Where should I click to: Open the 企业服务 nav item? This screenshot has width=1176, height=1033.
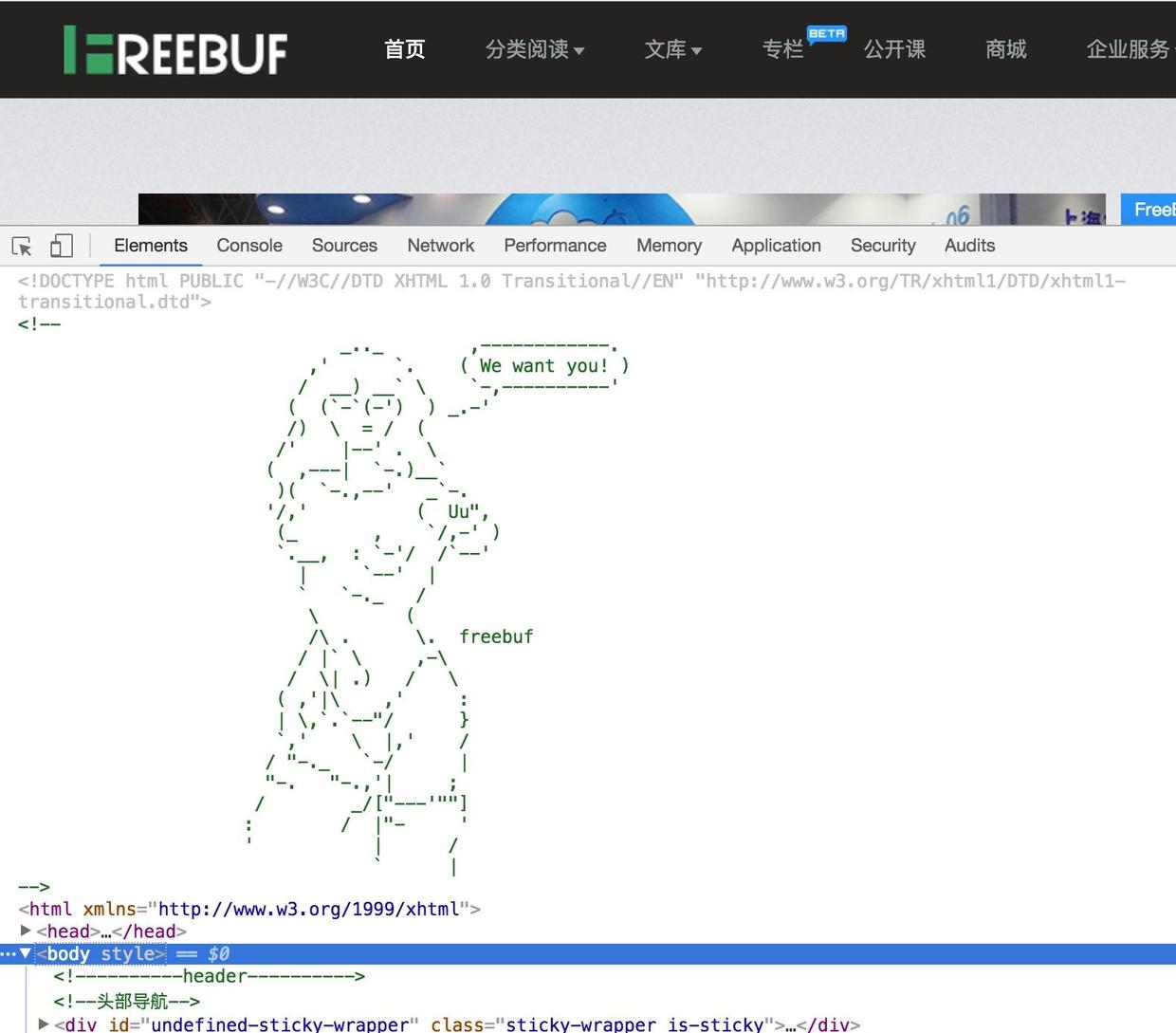[x=1129, y=49]
